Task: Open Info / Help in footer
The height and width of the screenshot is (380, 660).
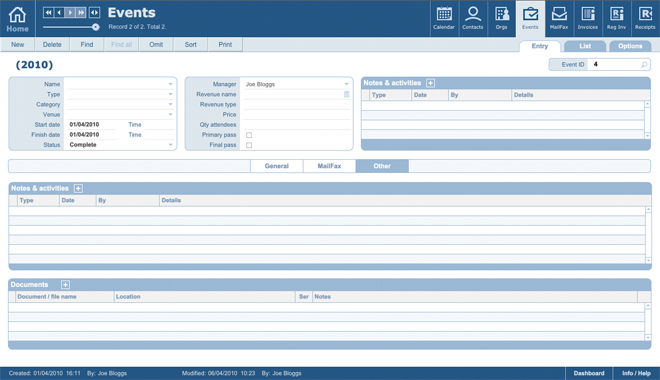Action: (636, 373)
